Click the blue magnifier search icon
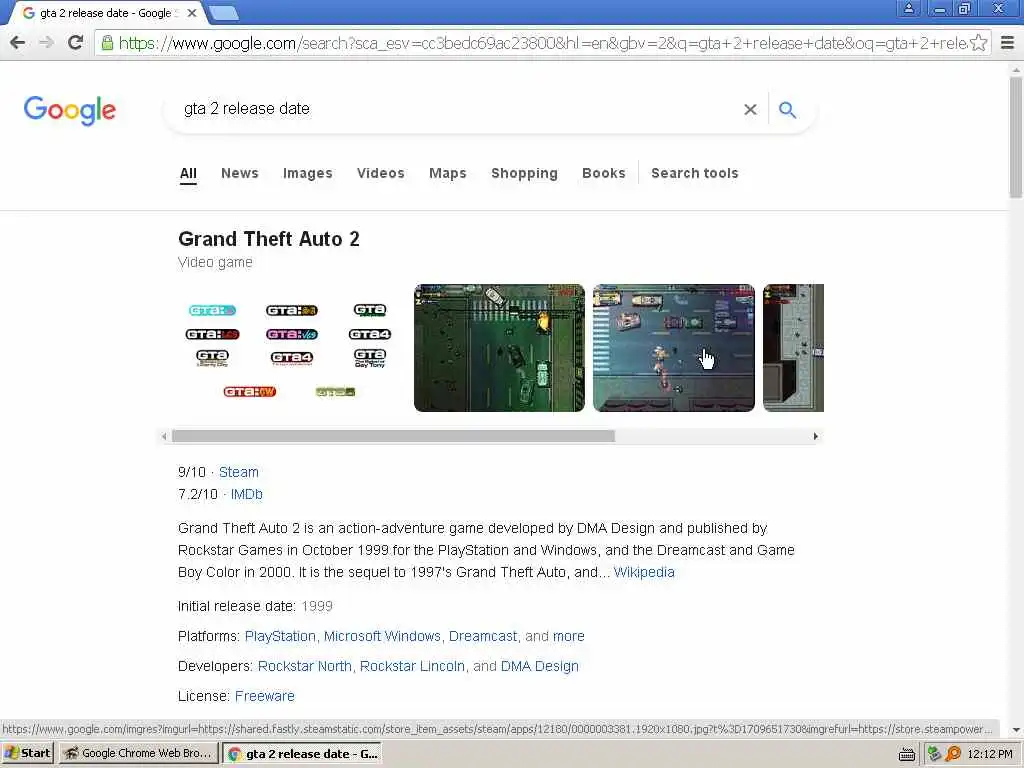 788,110
